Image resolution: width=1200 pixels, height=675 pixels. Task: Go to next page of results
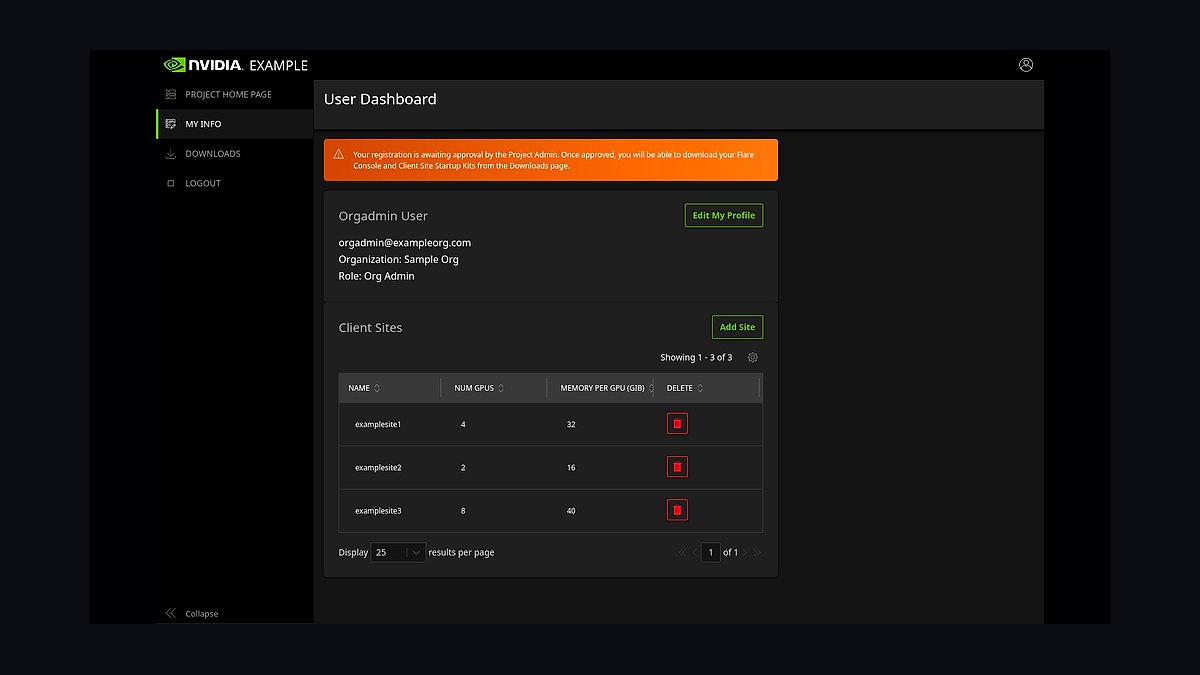[x=745, y=552]
